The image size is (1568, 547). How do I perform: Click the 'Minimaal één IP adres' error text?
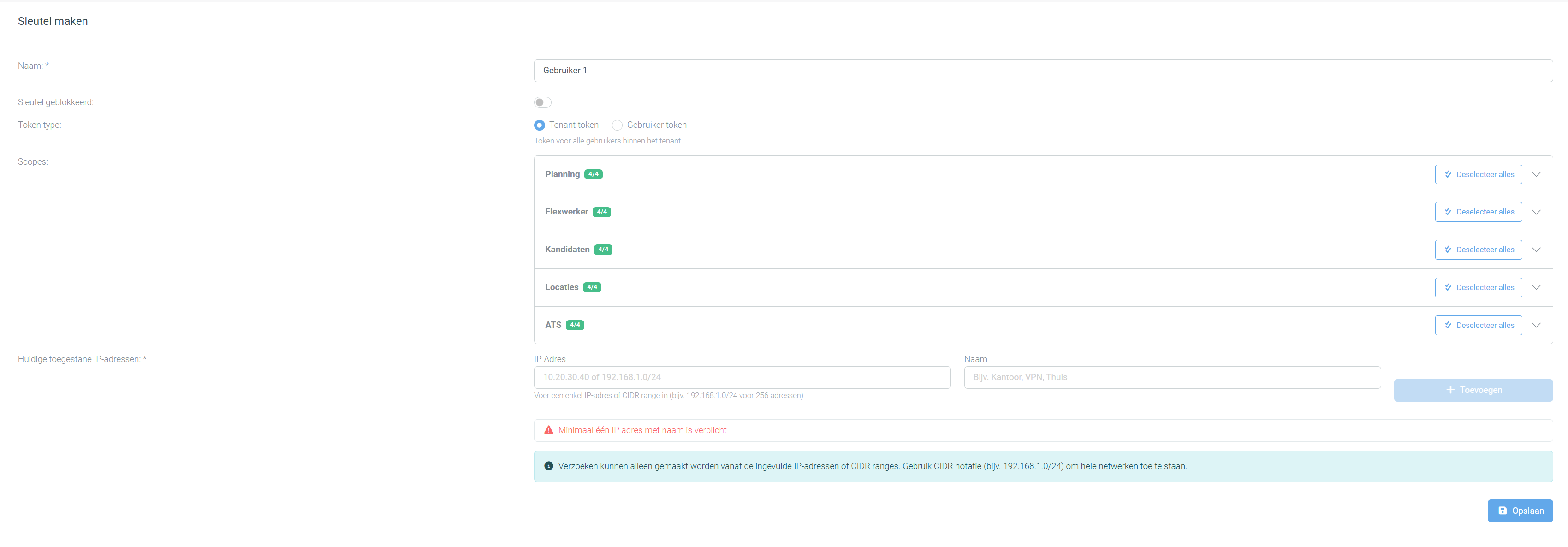(642, 430)
